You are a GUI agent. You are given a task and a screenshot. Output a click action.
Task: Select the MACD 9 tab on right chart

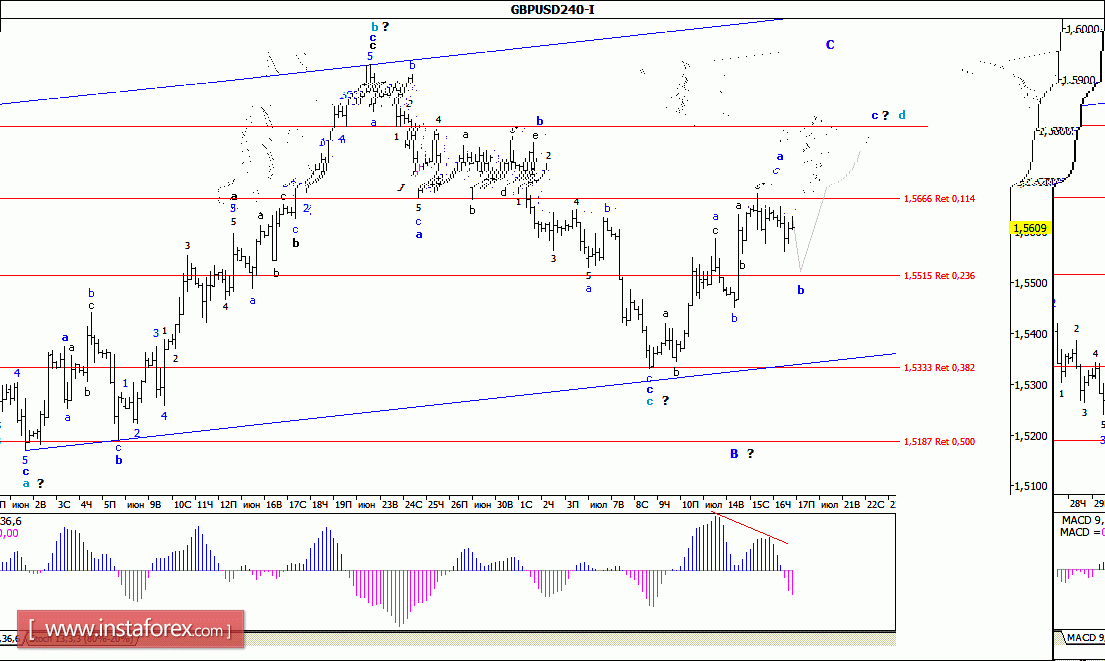coord(1080,638)
